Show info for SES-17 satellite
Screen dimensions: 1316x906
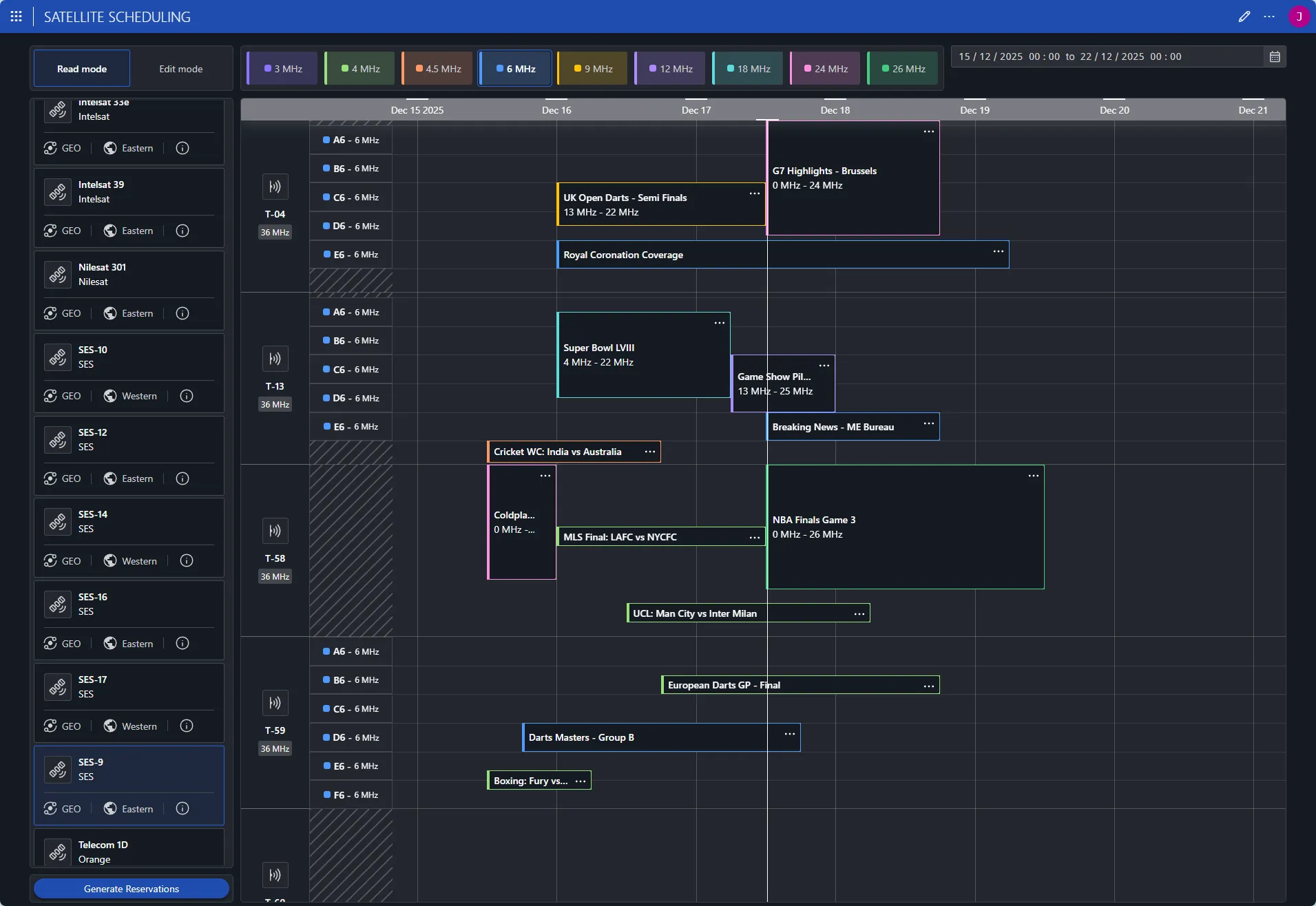(x=187, y=726)
